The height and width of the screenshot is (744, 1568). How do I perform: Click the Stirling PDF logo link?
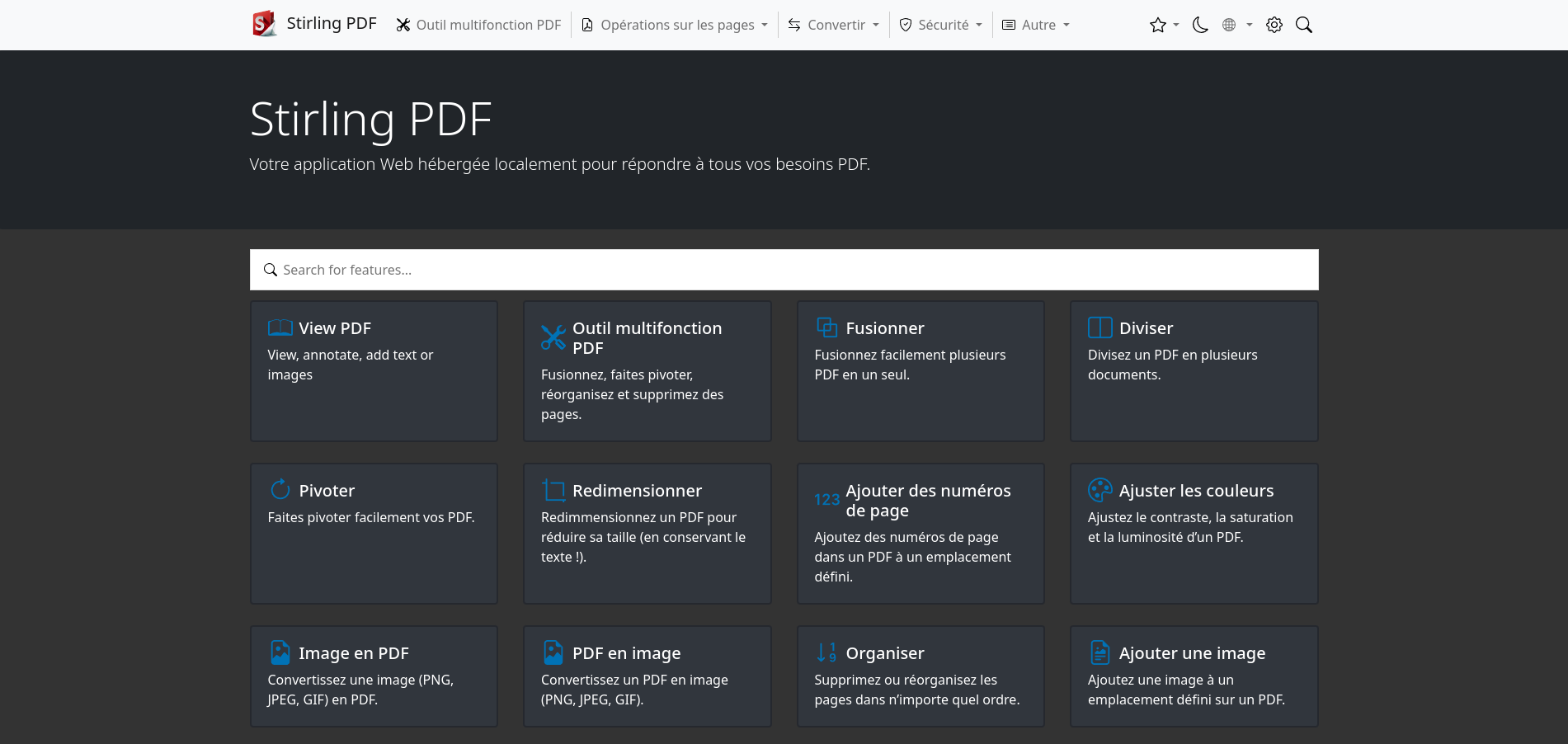[x=314, y=23]
